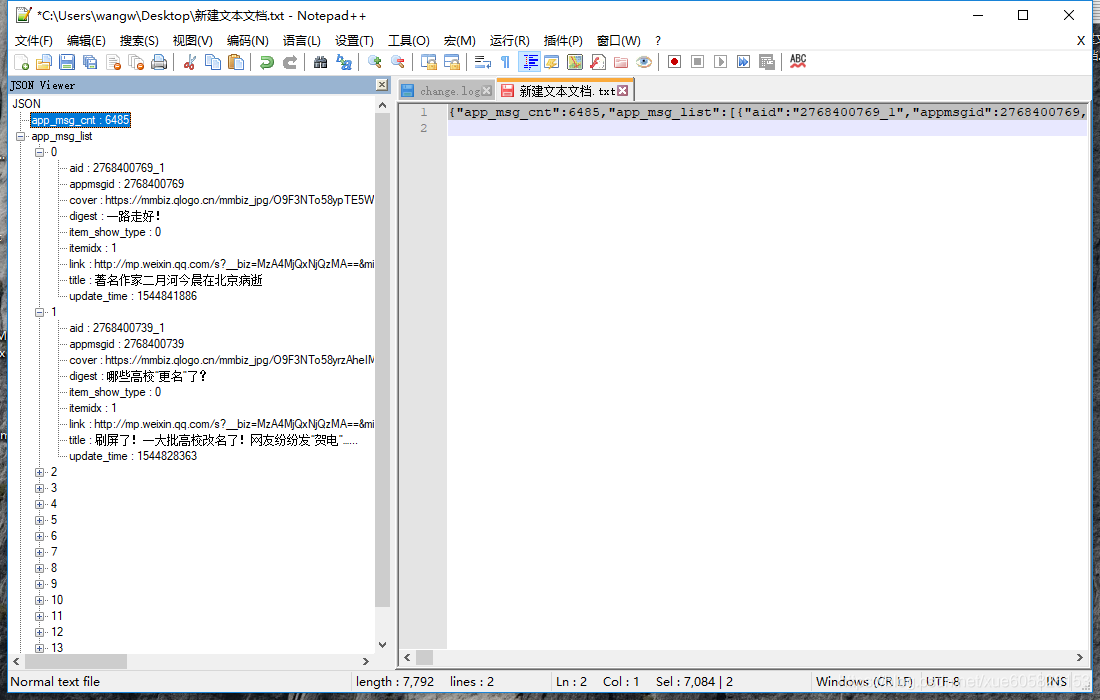The width and height of the screenshot is (1100, 700).
Task: Paste from clipboard using toolbar icon
Action: tap(236, 62)
